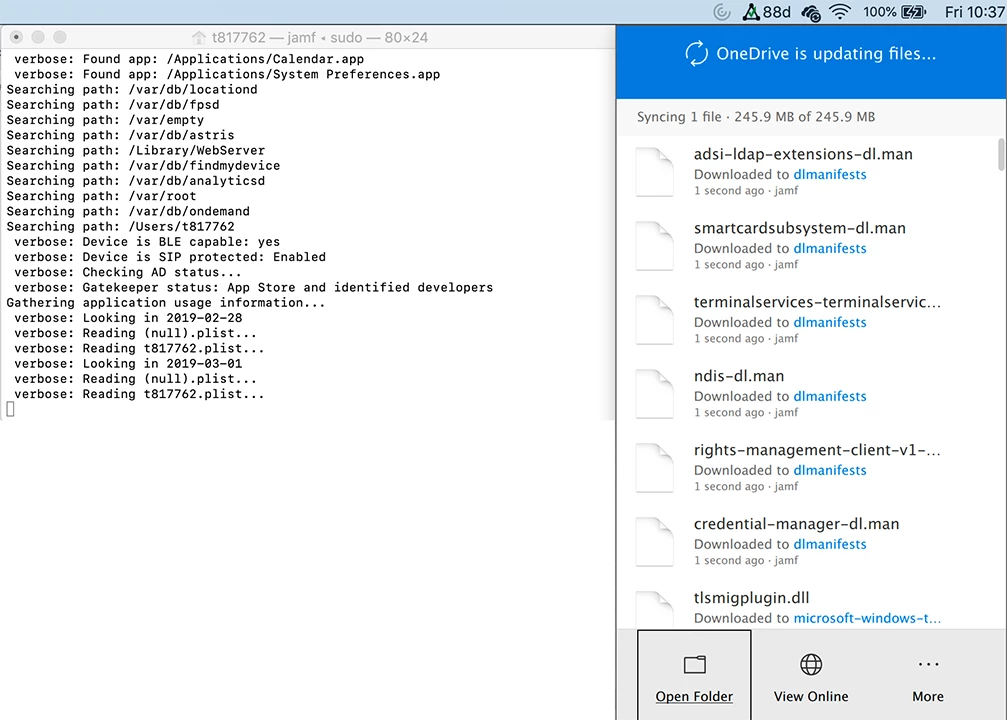Click Terminal line Gatekeeper status
The height and width of the screenshot is (720, 1007).
254,287
